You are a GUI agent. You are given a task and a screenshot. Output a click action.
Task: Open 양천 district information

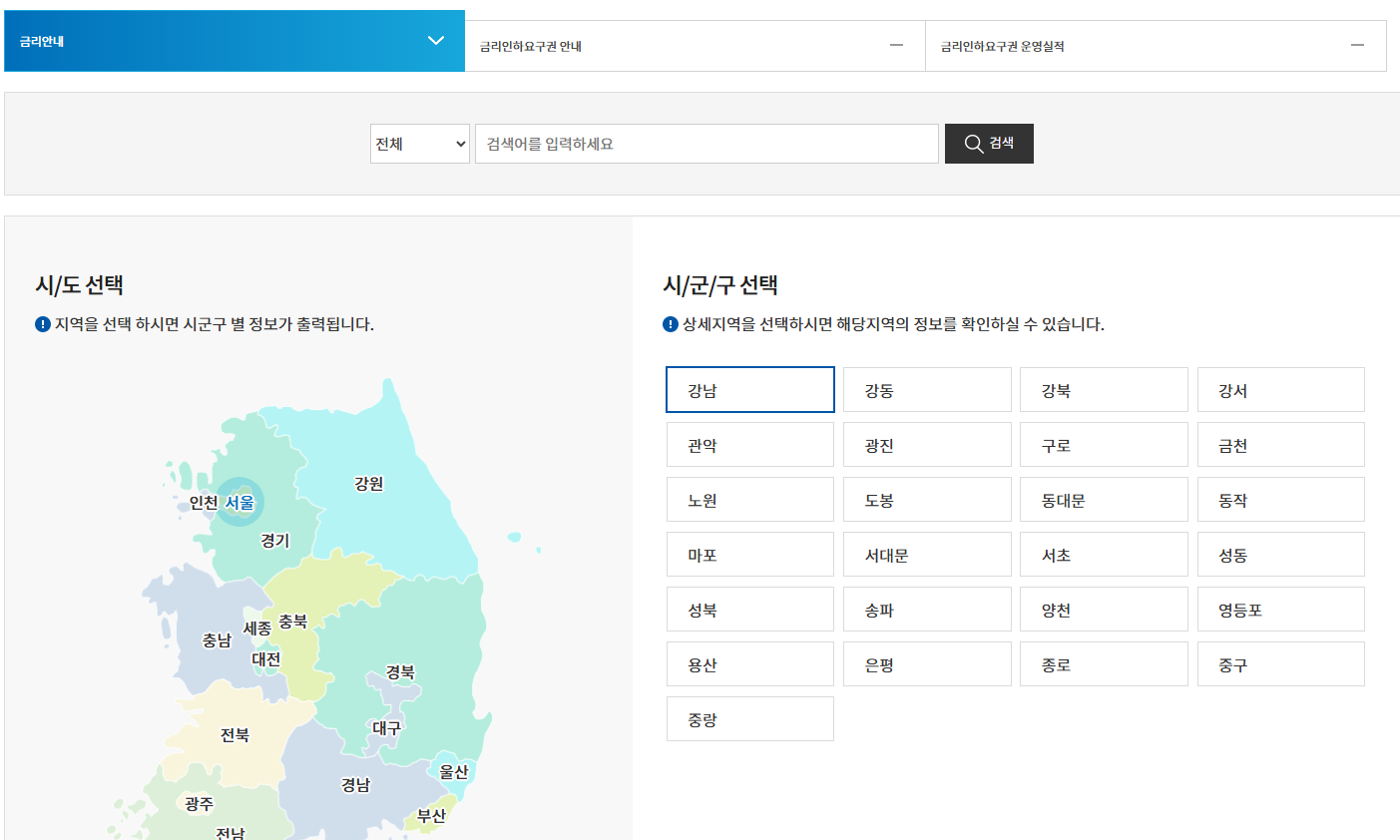pos(1104,610)
